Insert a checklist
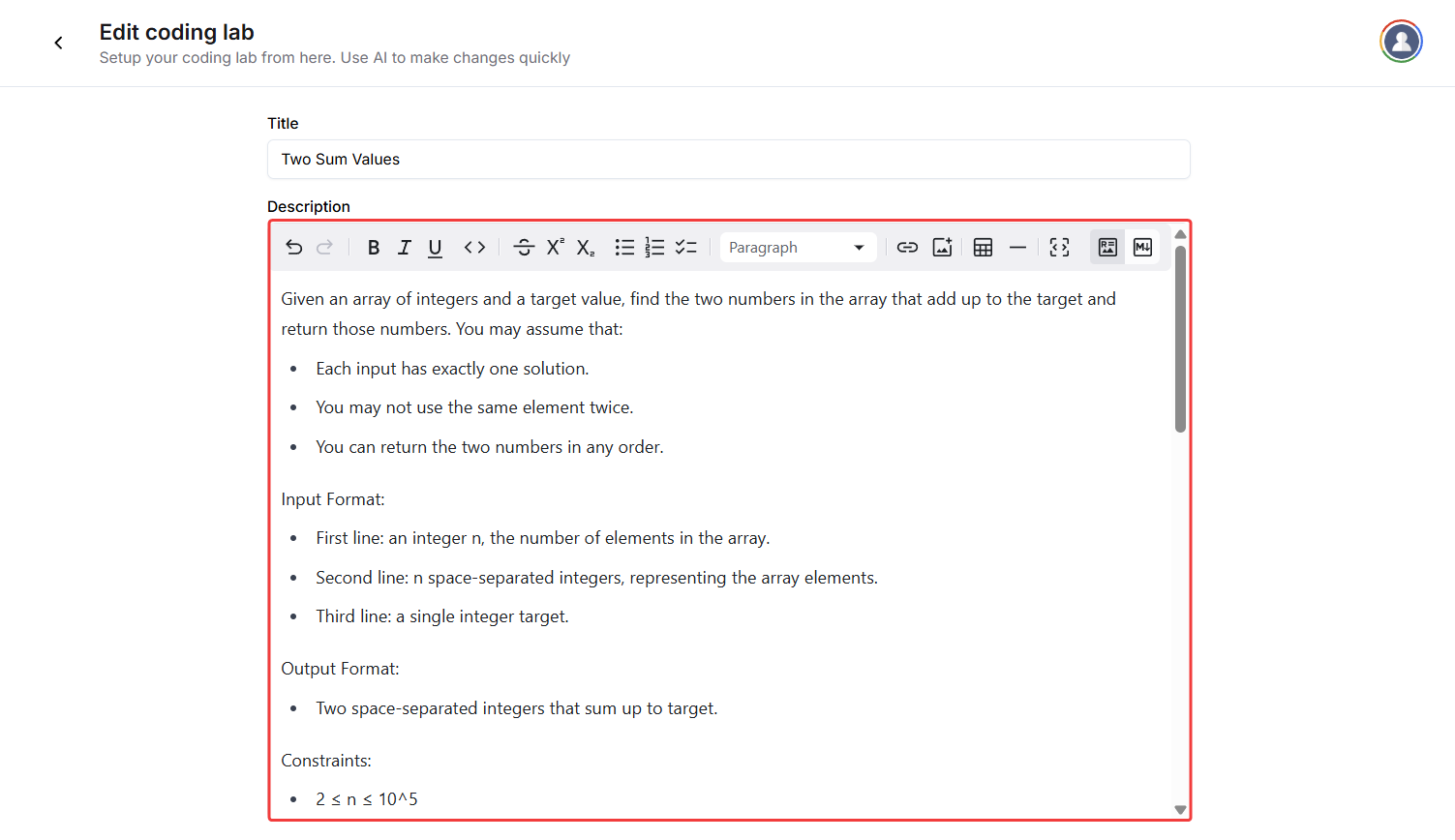Viewport: 1455px width, 840px height. point(686,248)
